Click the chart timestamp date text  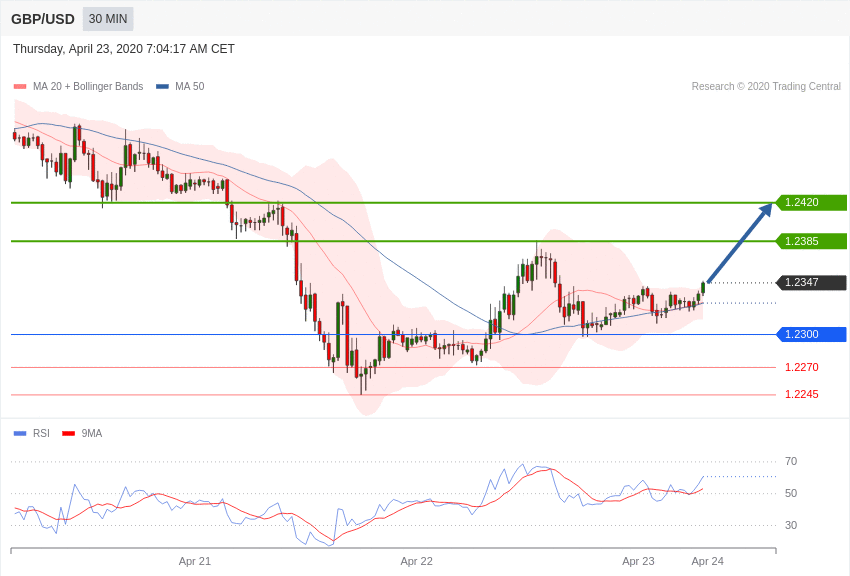pyautogui.click(x=124, y=49)
